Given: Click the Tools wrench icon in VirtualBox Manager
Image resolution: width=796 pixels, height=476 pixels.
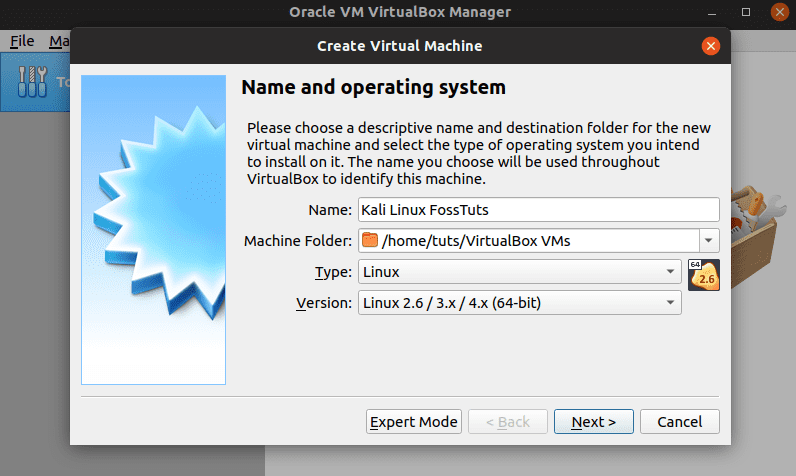Looking at the screenshot, I should 32,82.
